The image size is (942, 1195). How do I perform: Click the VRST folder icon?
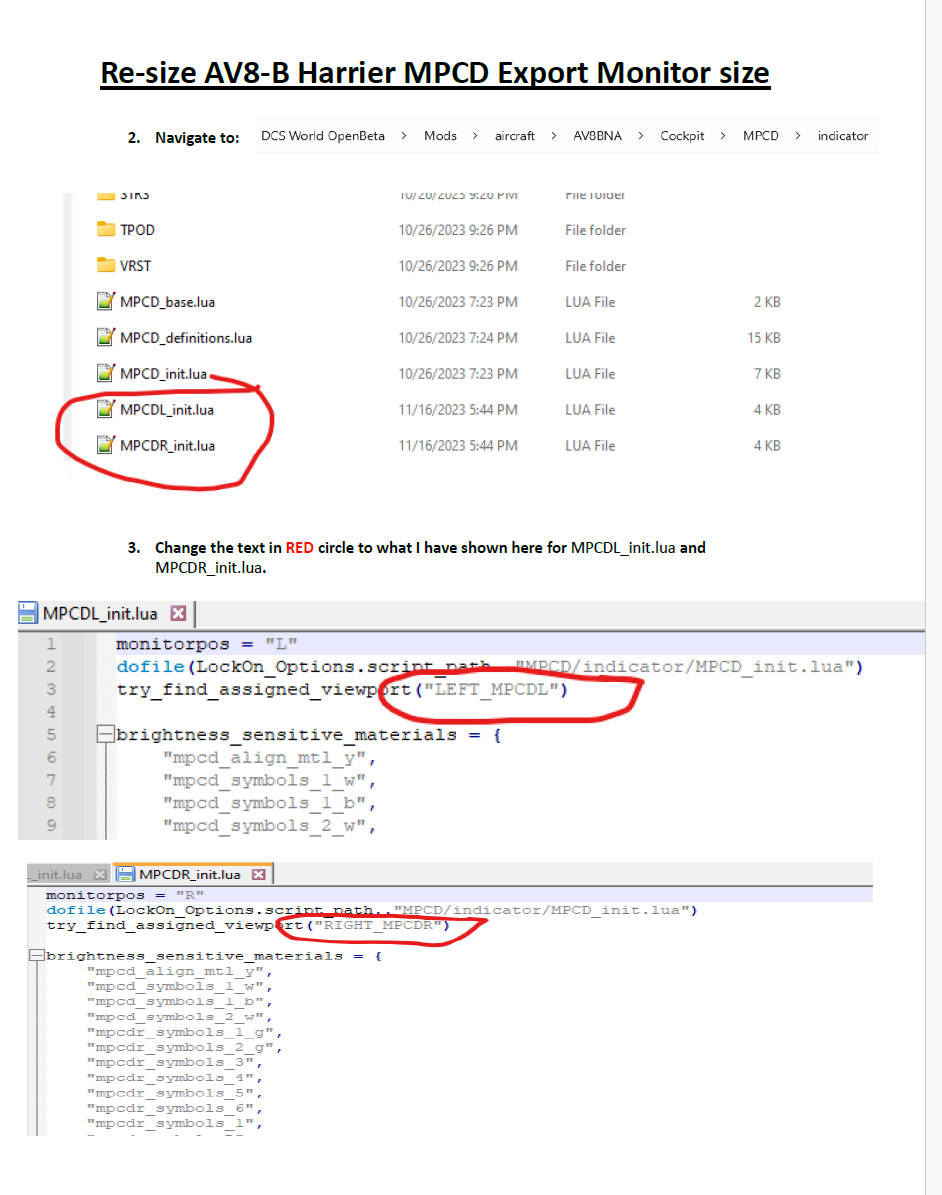[x=106, y=266]
